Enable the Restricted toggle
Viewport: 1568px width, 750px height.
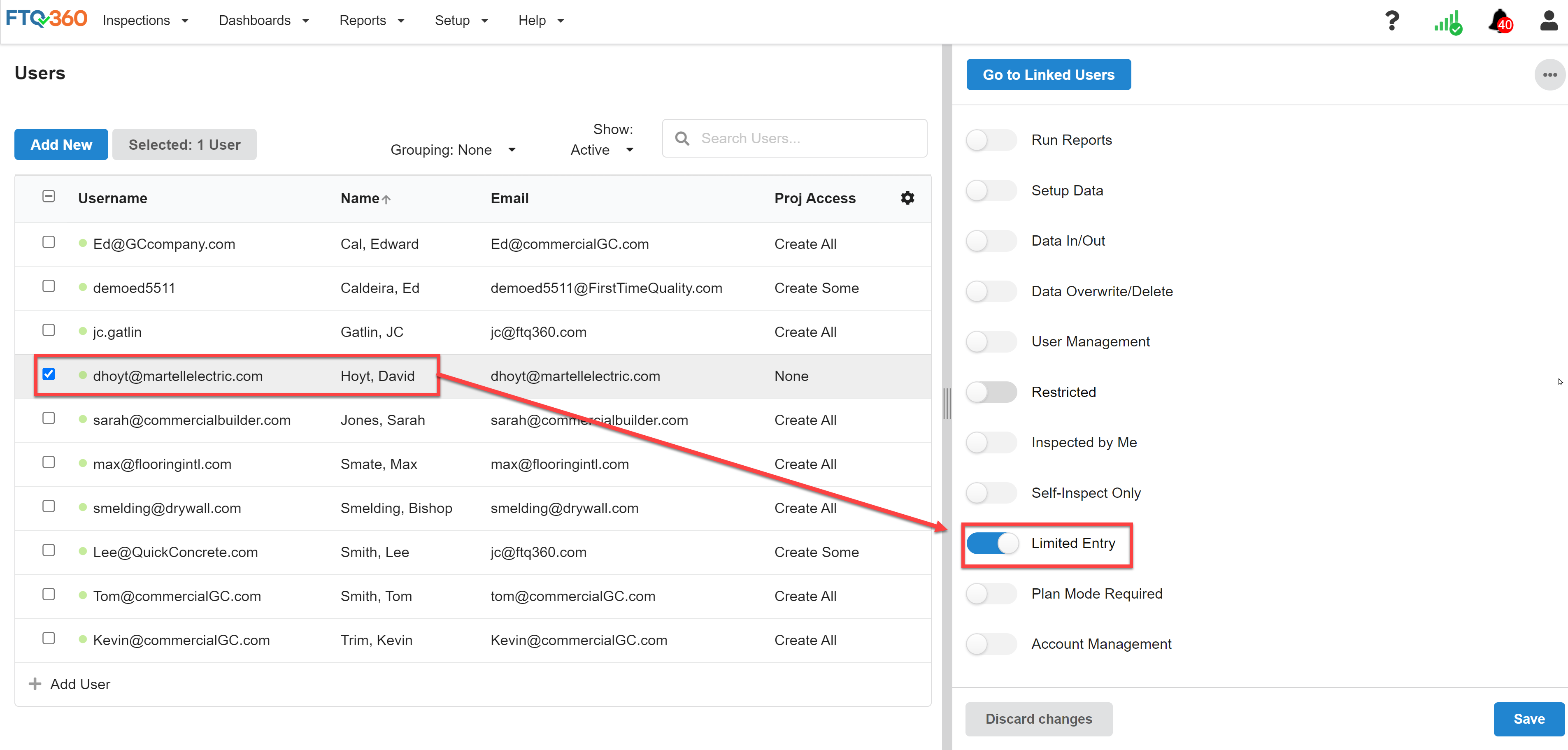coord(991,392)
